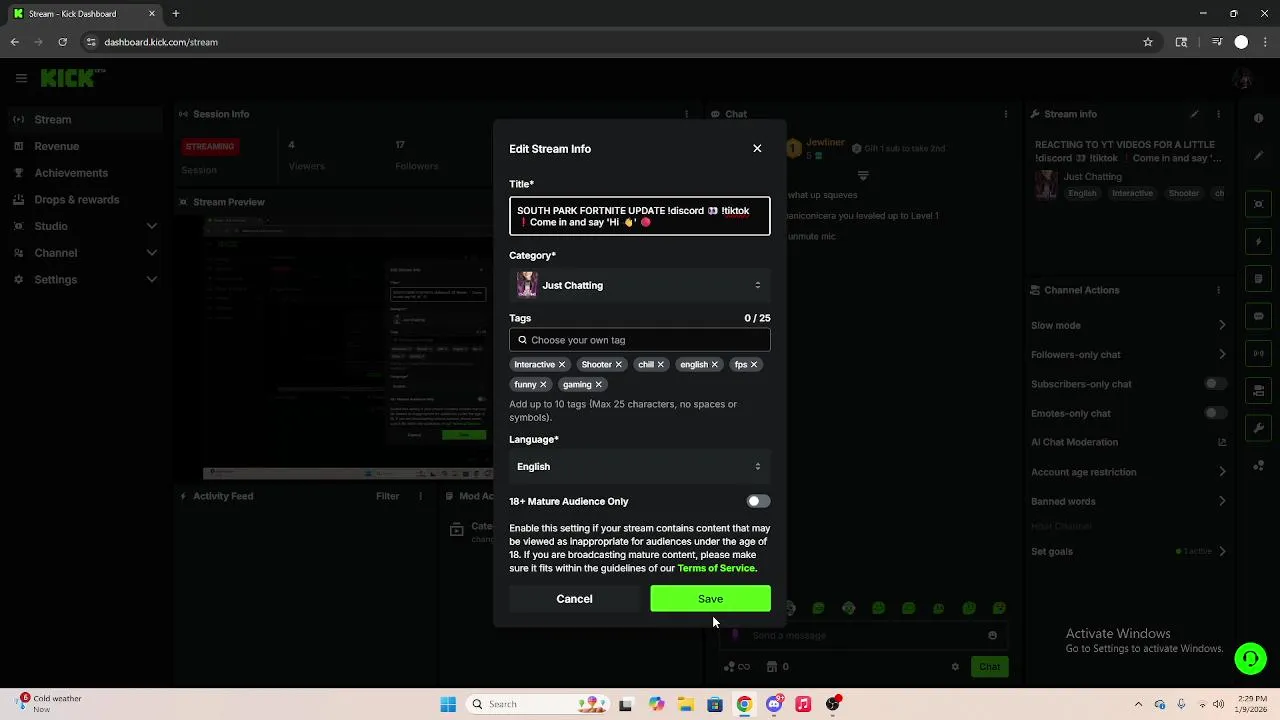Open Slow mode options

pos(1128,325)
